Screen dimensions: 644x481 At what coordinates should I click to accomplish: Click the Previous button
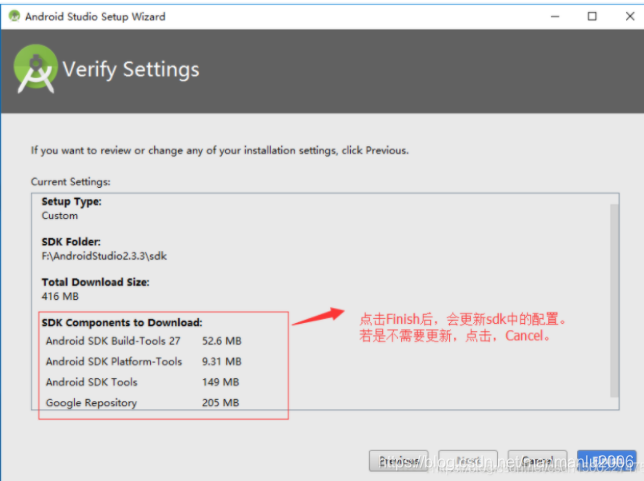[398, 461]
